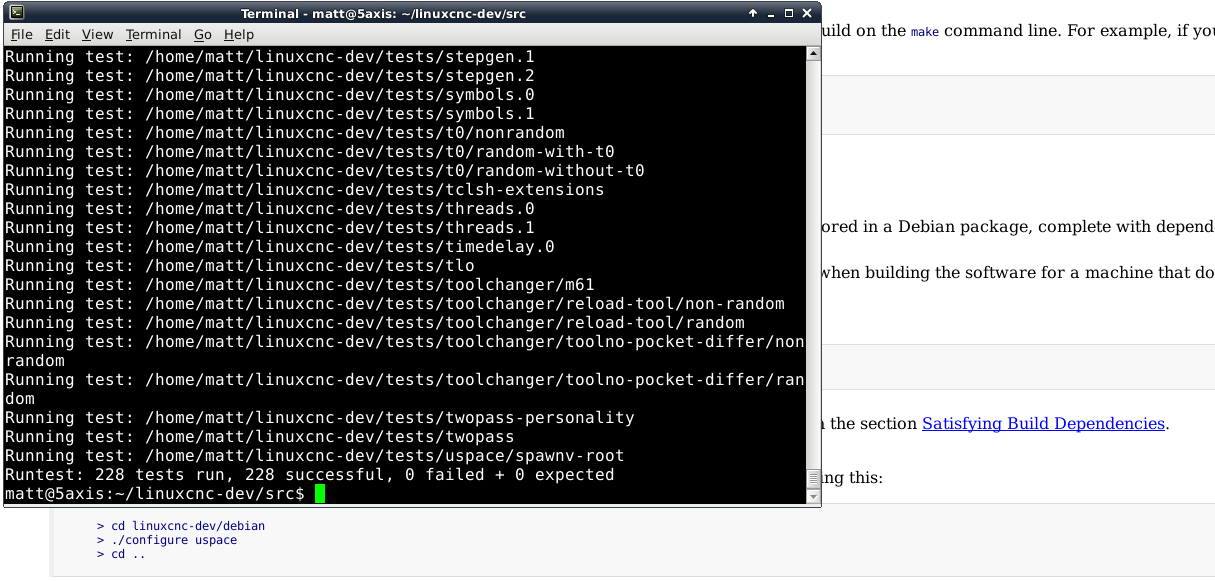1215x581 pixels.
Task: Open the Edit menu
Action: pos(57,34)
